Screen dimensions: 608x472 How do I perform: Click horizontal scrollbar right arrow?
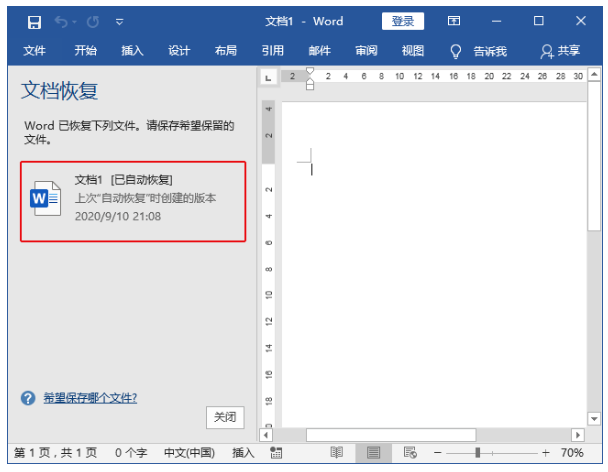[x=578, y=435]
